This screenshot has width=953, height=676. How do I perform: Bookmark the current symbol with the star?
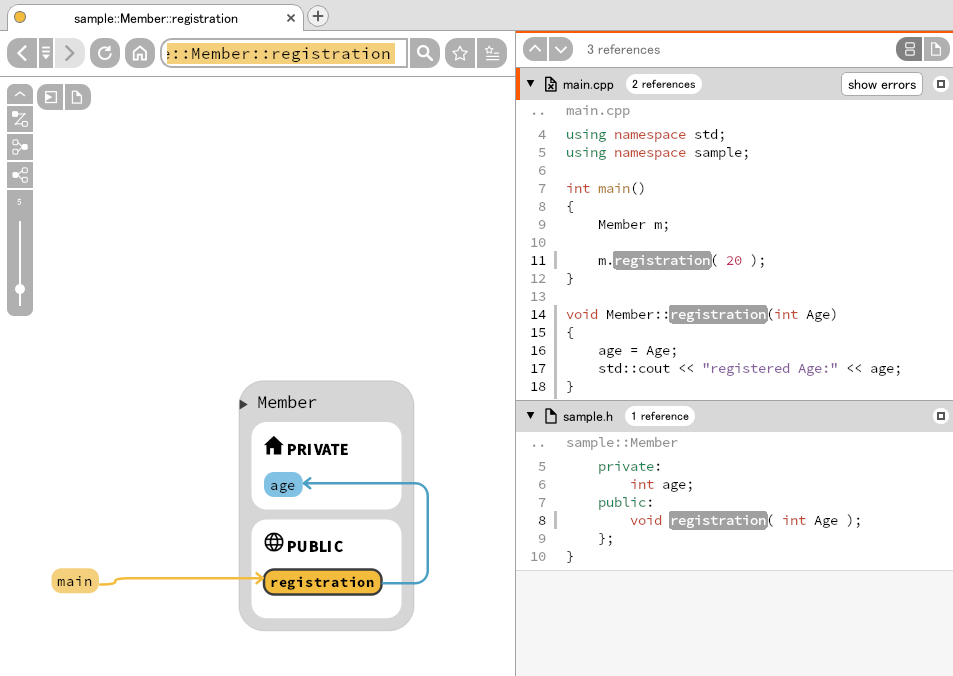(x=459, y=54)
